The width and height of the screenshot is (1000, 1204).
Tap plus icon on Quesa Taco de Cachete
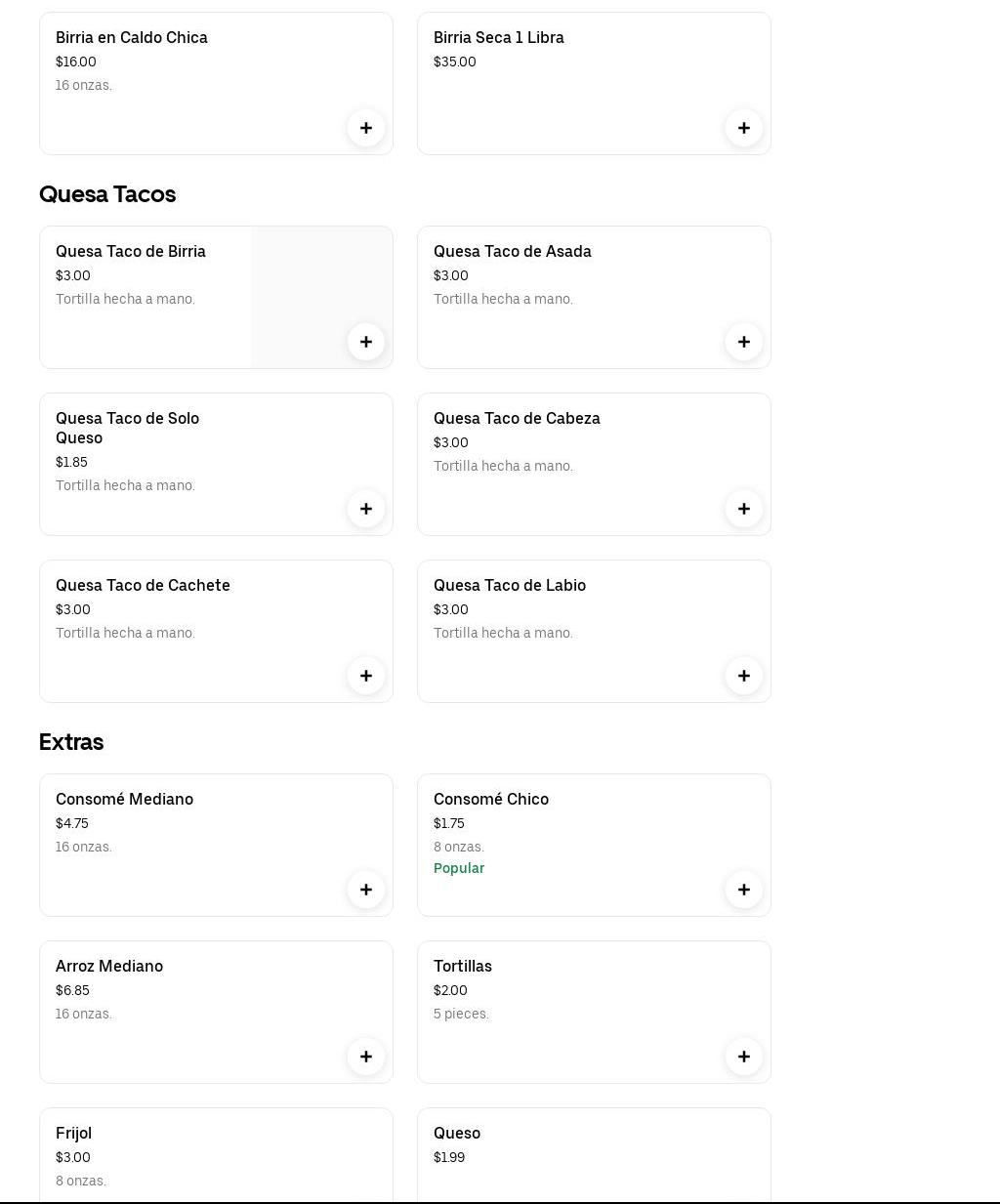coord(366,676)
